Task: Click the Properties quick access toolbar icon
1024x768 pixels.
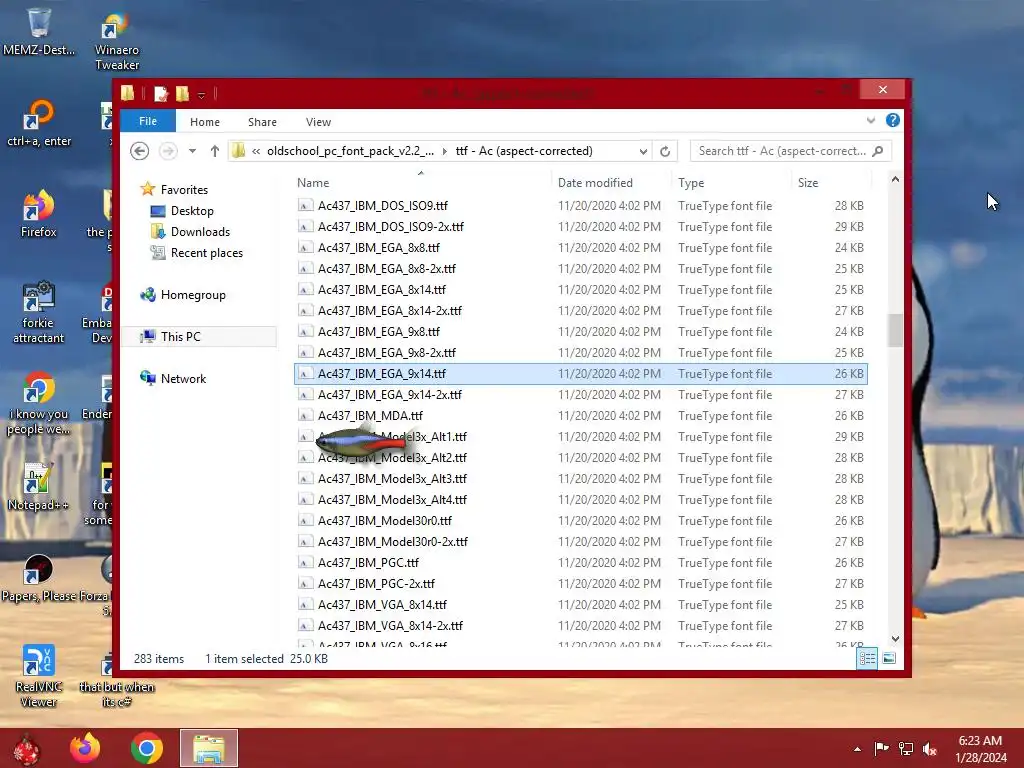Action: [161, 94]
